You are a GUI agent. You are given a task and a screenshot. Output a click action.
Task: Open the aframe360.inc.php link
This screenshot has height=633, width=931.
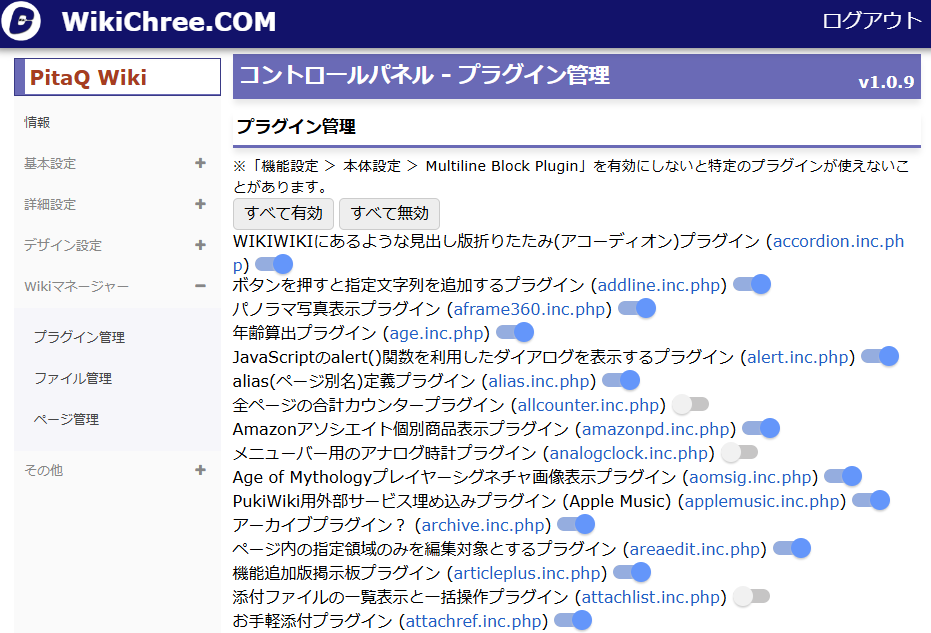(x=529, y=309)
